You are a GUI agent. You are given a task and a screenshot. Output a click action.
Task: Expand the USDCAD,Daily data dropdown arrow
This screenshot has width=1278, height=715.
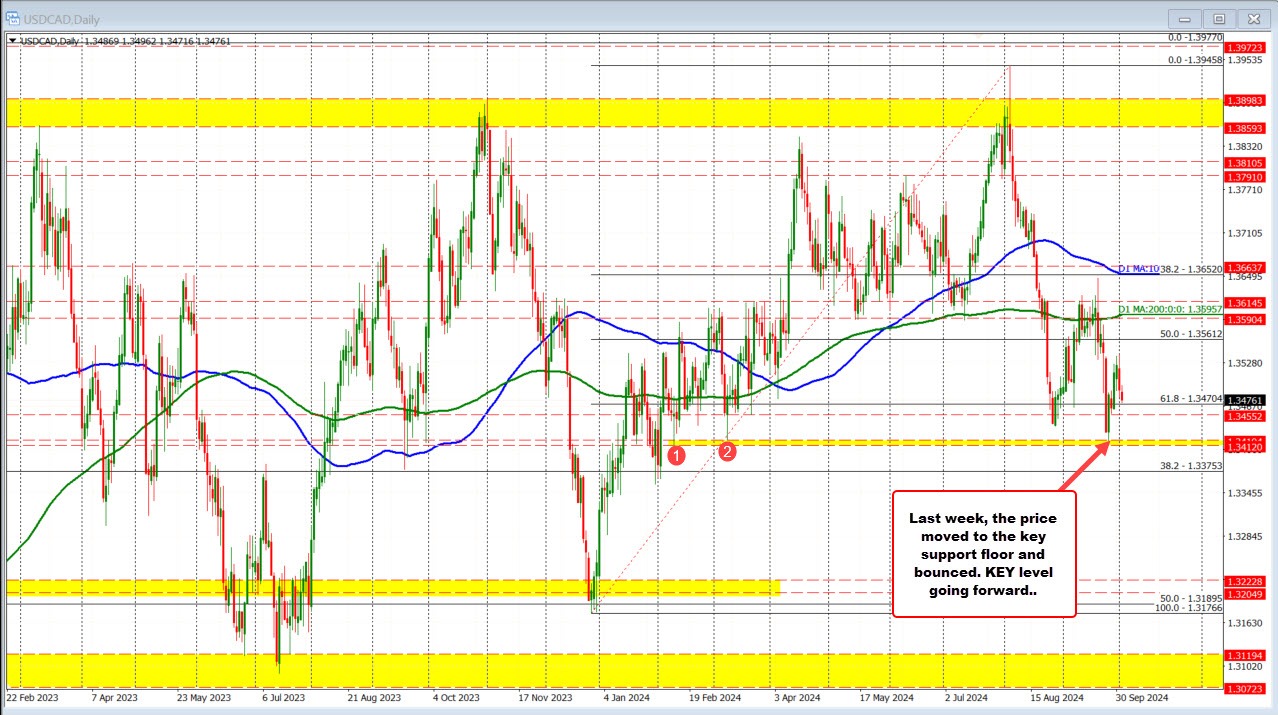coord(14,42)
